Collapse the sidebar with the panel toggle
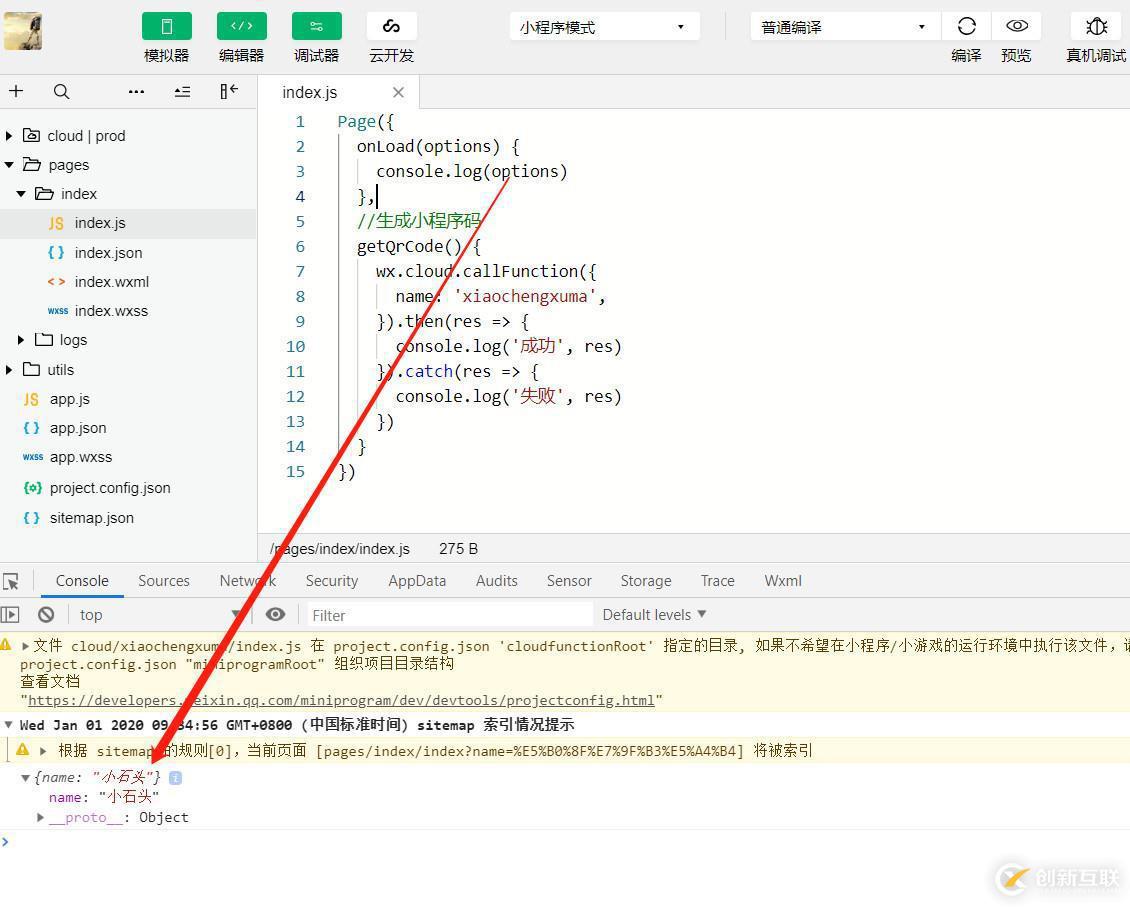This screenshot has width=1130, height=908. coord(228,91)
